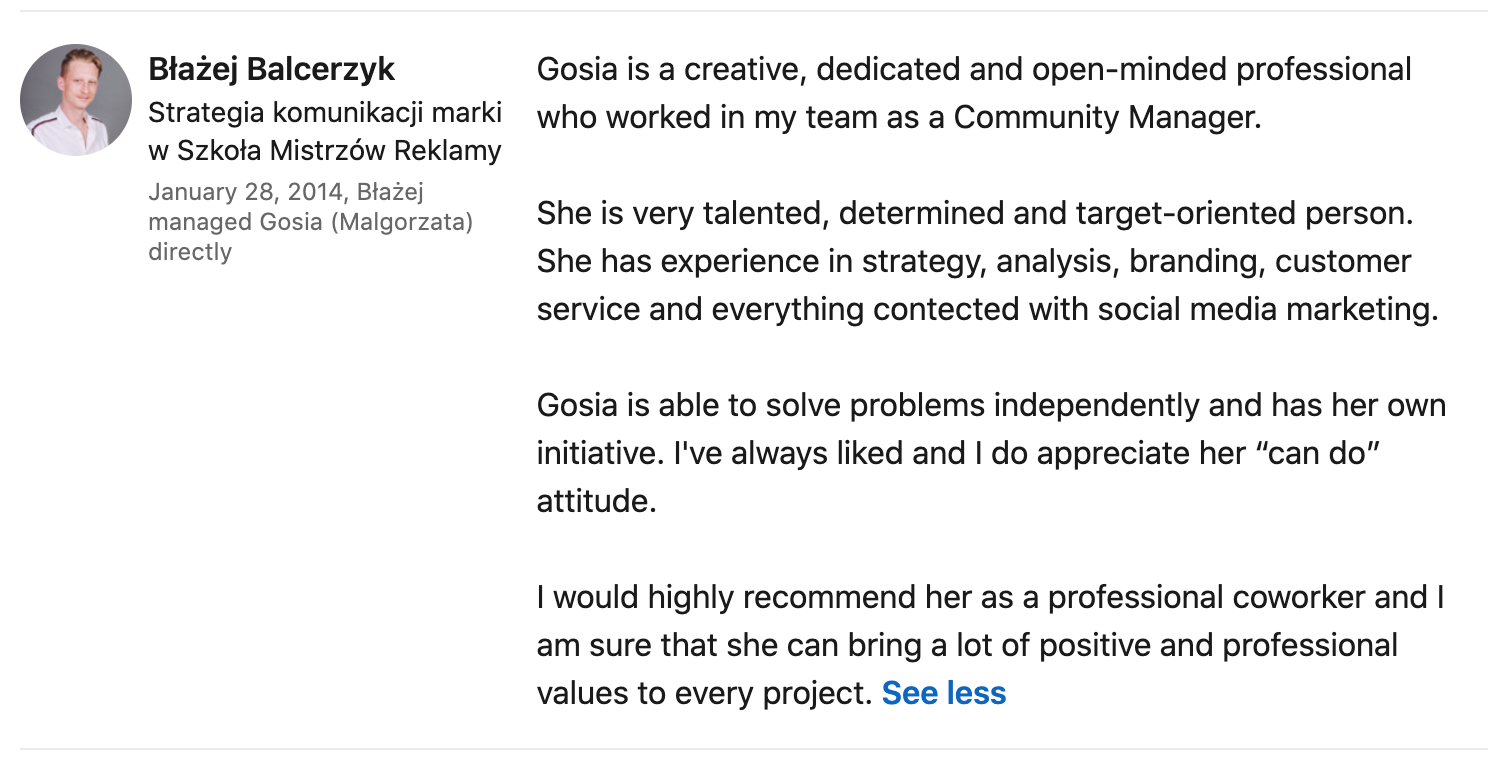This screenshot has width=1506, height=764.
Task: Click Błażej Balcerzyk's profile photo
Action: click(x=76, y=100)
